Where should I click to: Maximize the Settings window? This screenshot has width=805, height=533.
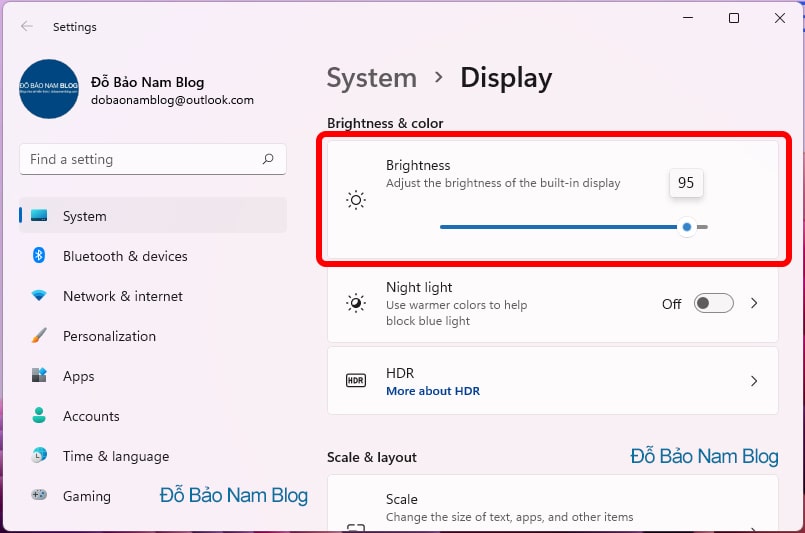(734, 17)
